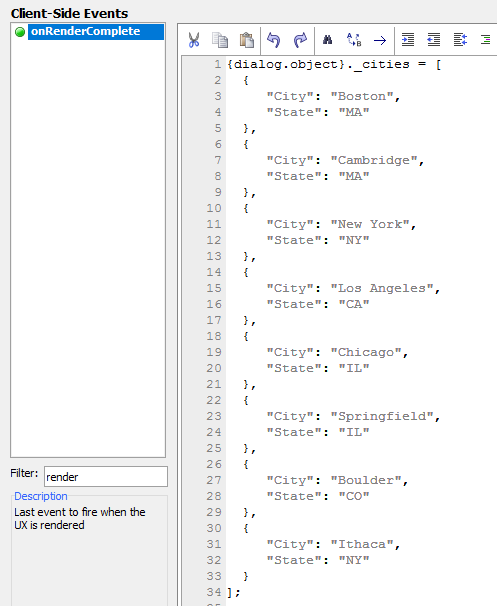Click line number 34 in the gutter
The height and width of the screenshot is (606, 497).
tap(214, 592)
